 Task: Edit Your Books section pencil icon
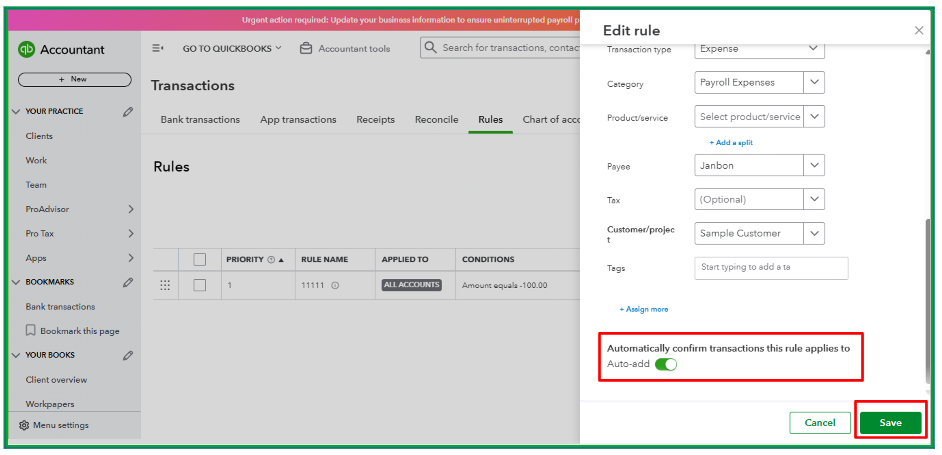[x=127, y=355]
